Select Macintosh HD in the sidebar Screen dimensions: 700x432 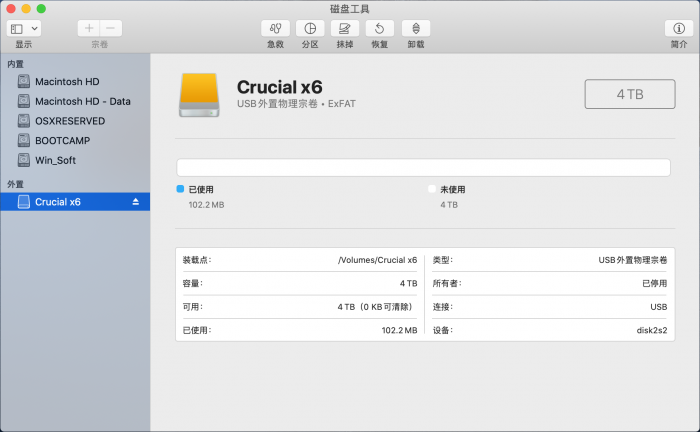(x=80, y=82)
